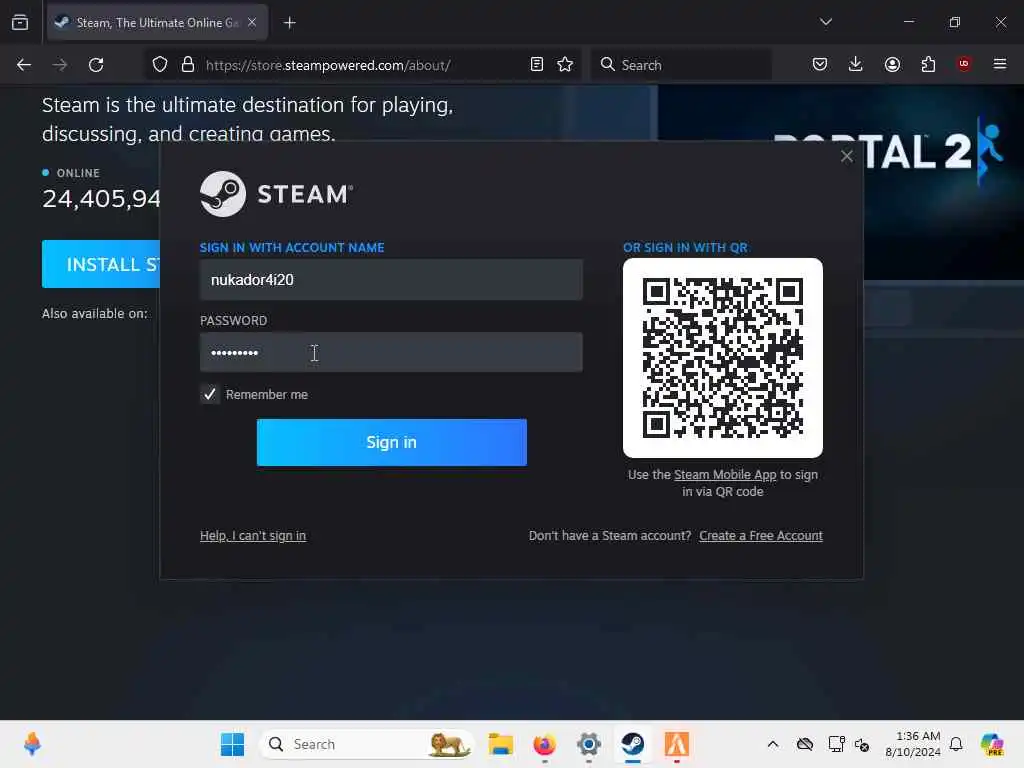The image size is (1024, 768).
Task: Click the Firefox search box
Action: (681, 65)
